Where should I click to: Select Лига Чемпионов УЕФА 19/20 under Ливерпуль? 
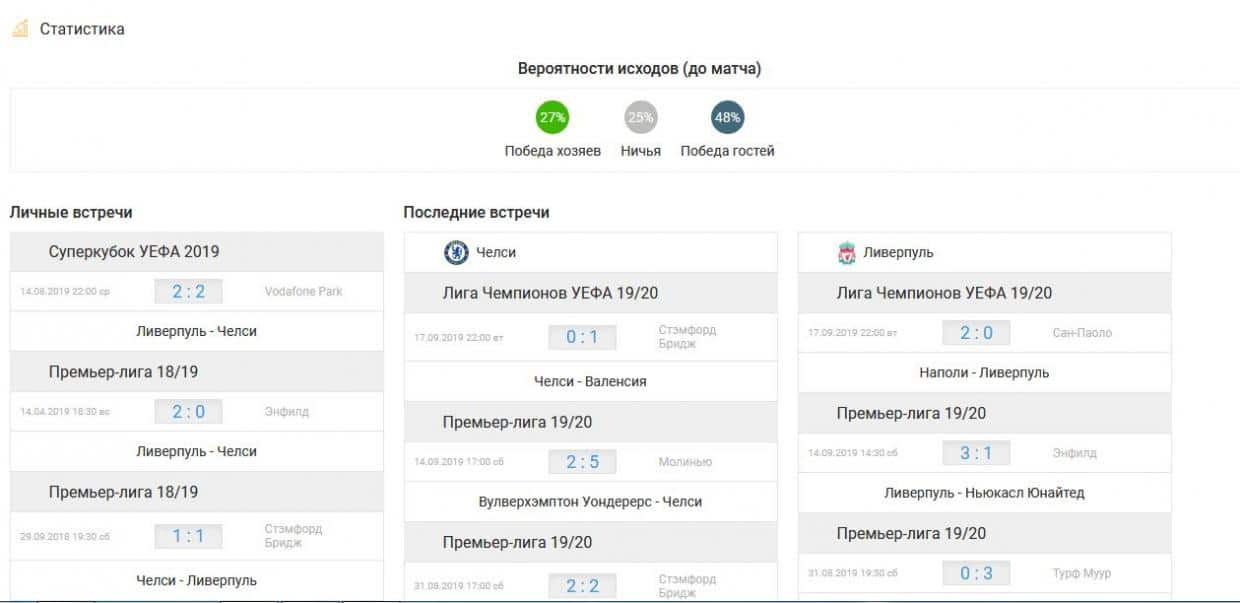(x=984, y=293)
